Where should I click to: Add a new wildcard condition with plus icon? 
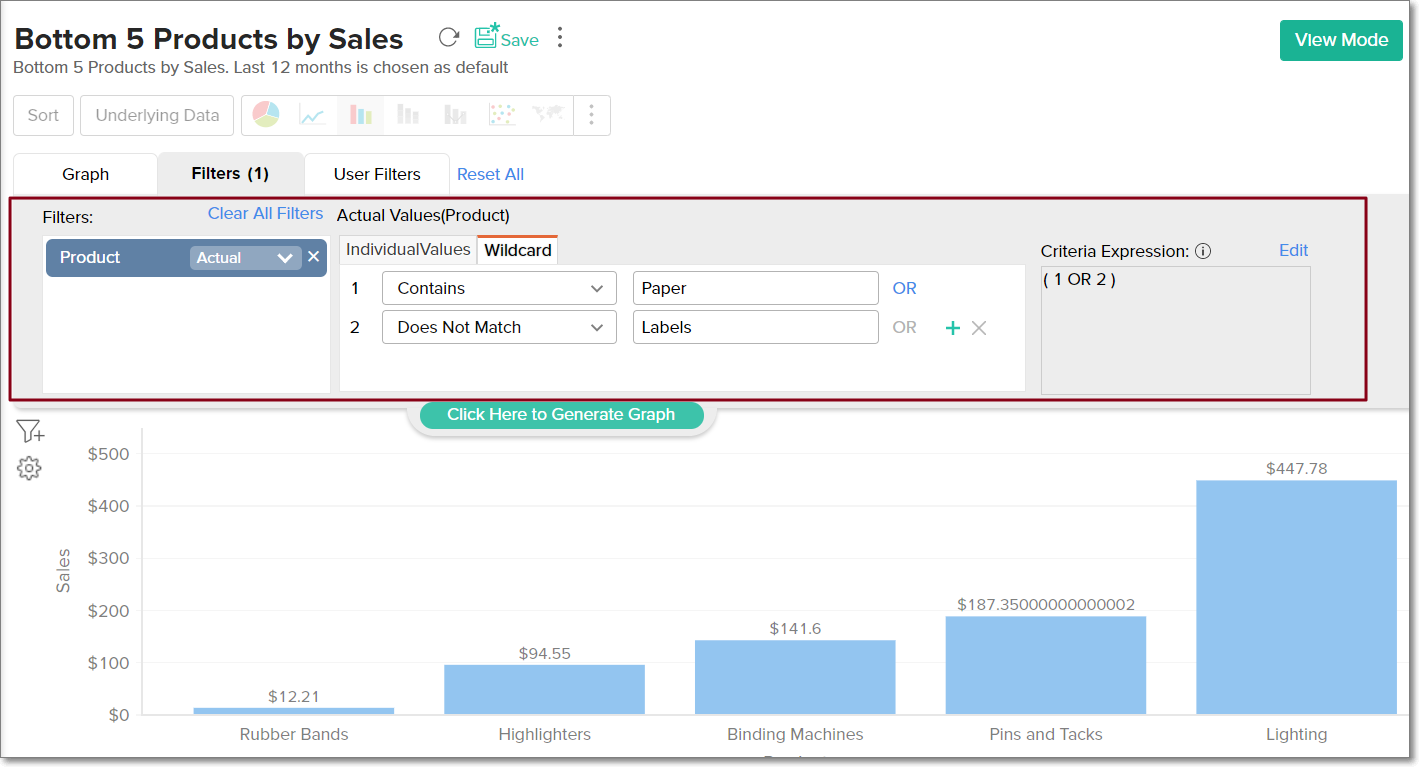tap(952, 328)
